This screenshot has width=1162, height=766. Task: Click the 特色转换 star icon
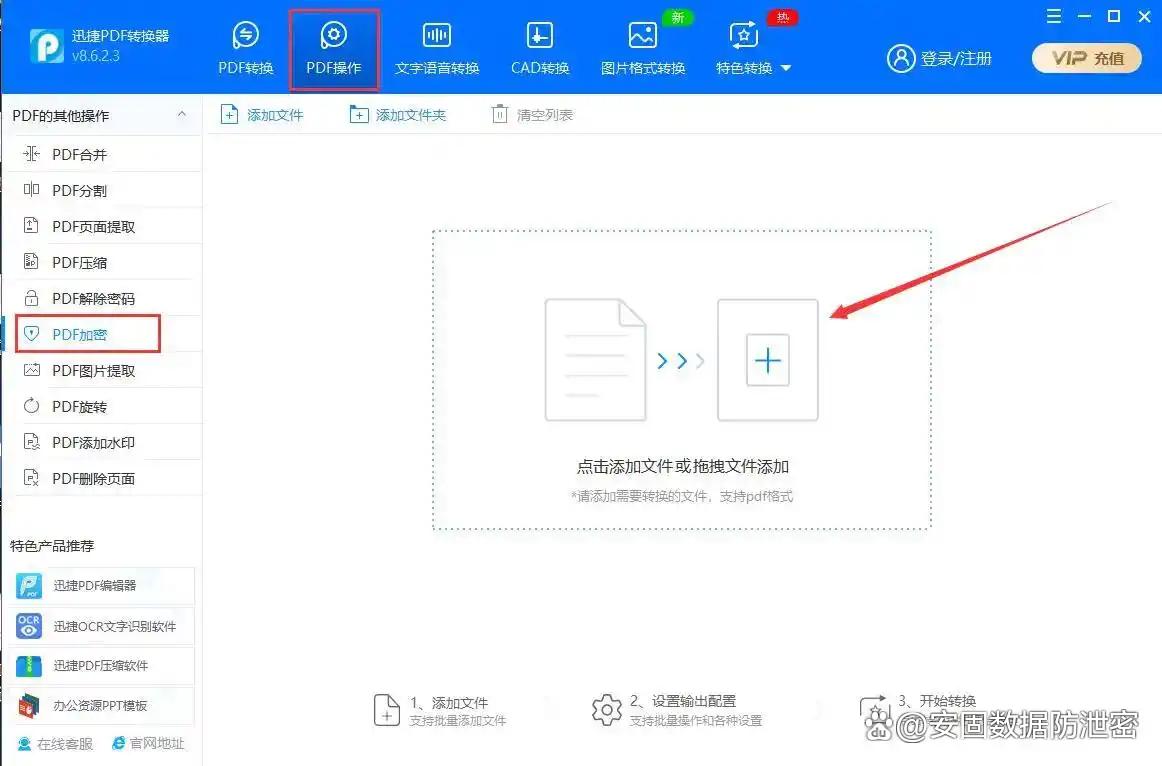743,34
